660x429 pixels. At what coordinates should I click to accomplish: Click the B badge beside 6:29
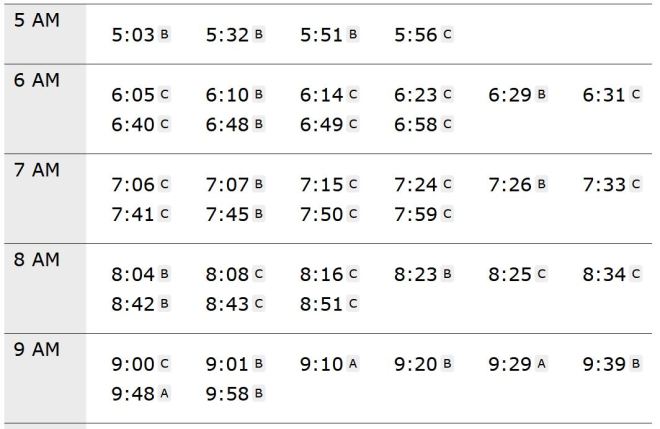[541, 95]
